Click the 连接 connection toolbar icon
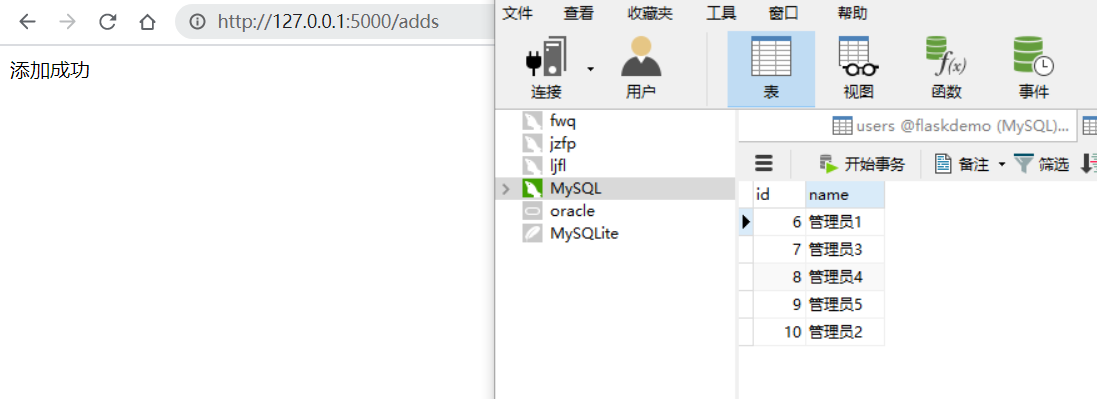The width and height of the screenshot is (1097, 399). (x=546, y=68)
